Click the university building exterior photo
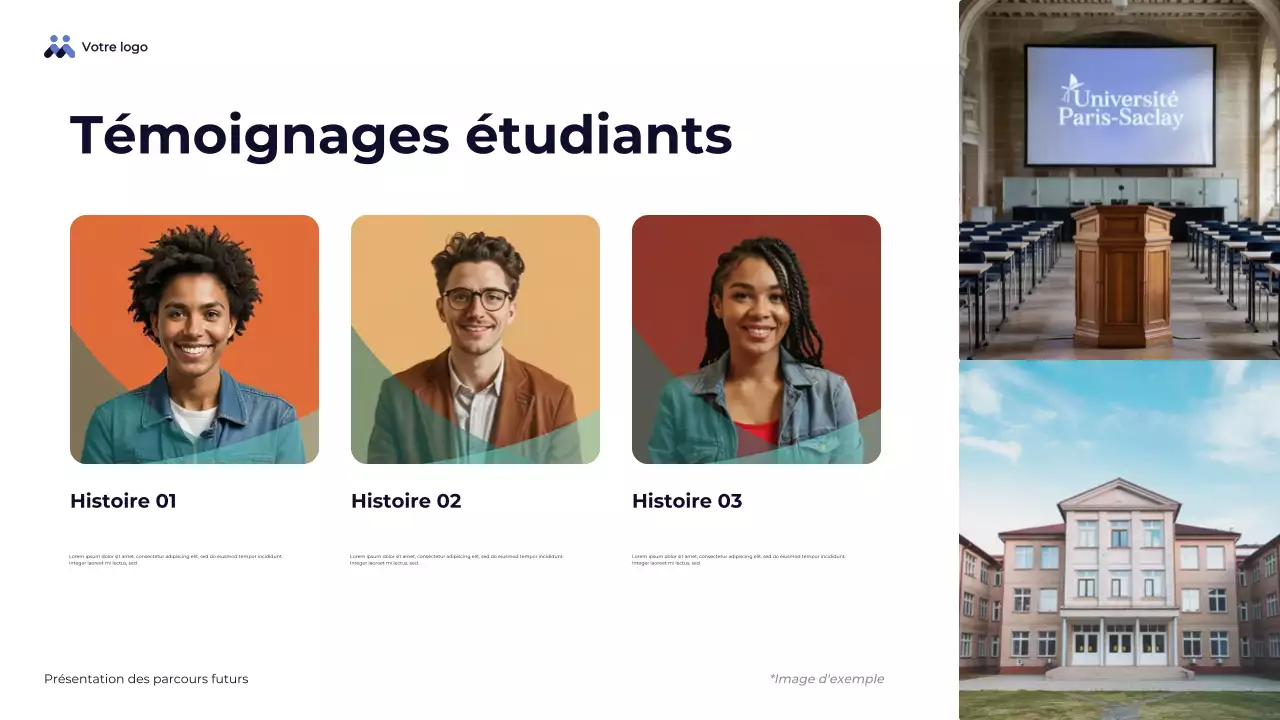This screenshot has width=1280, height=720. (1119, 540)
